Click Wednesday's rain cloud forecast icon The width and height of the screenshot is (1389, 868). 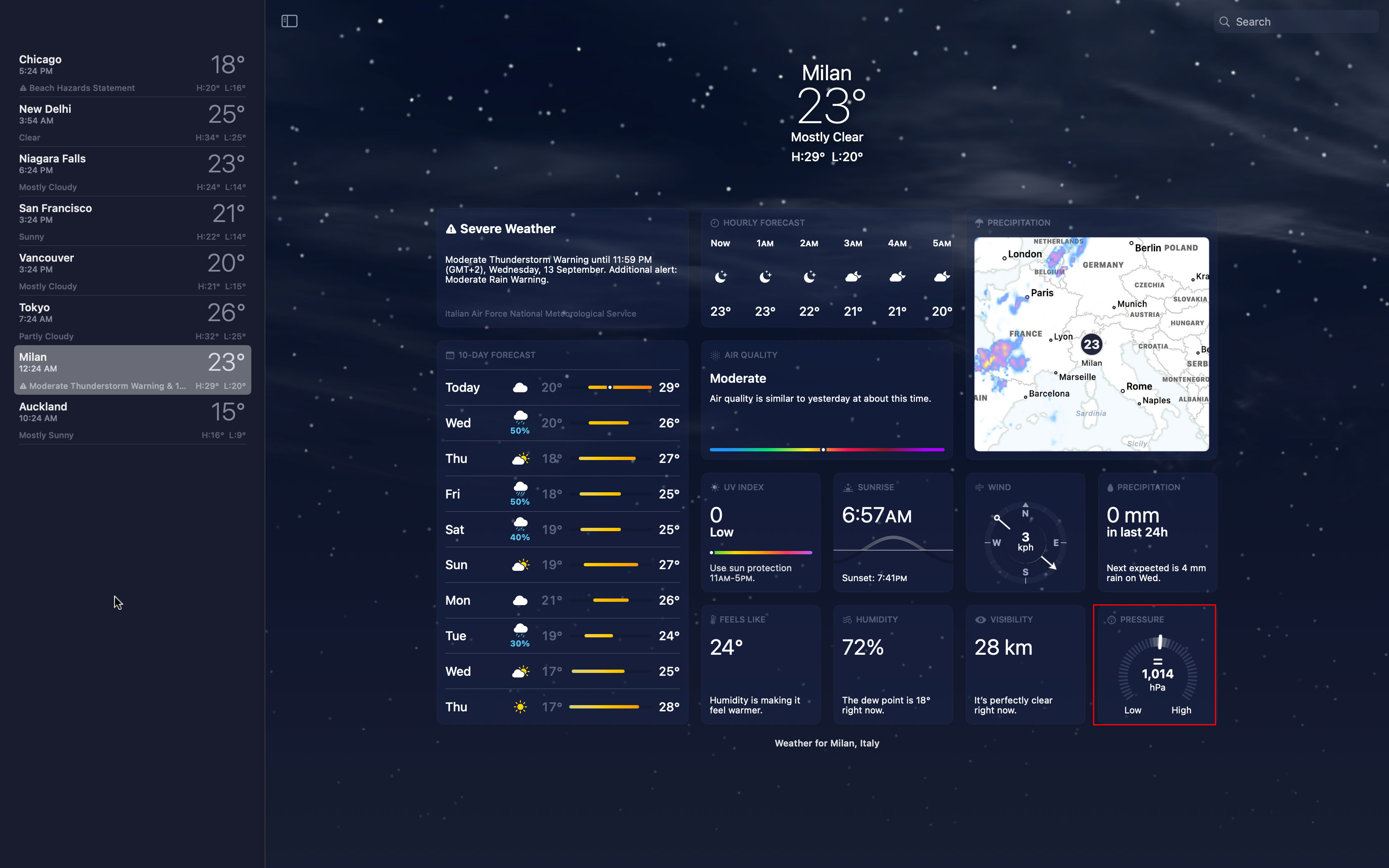(x=520, y=417)
